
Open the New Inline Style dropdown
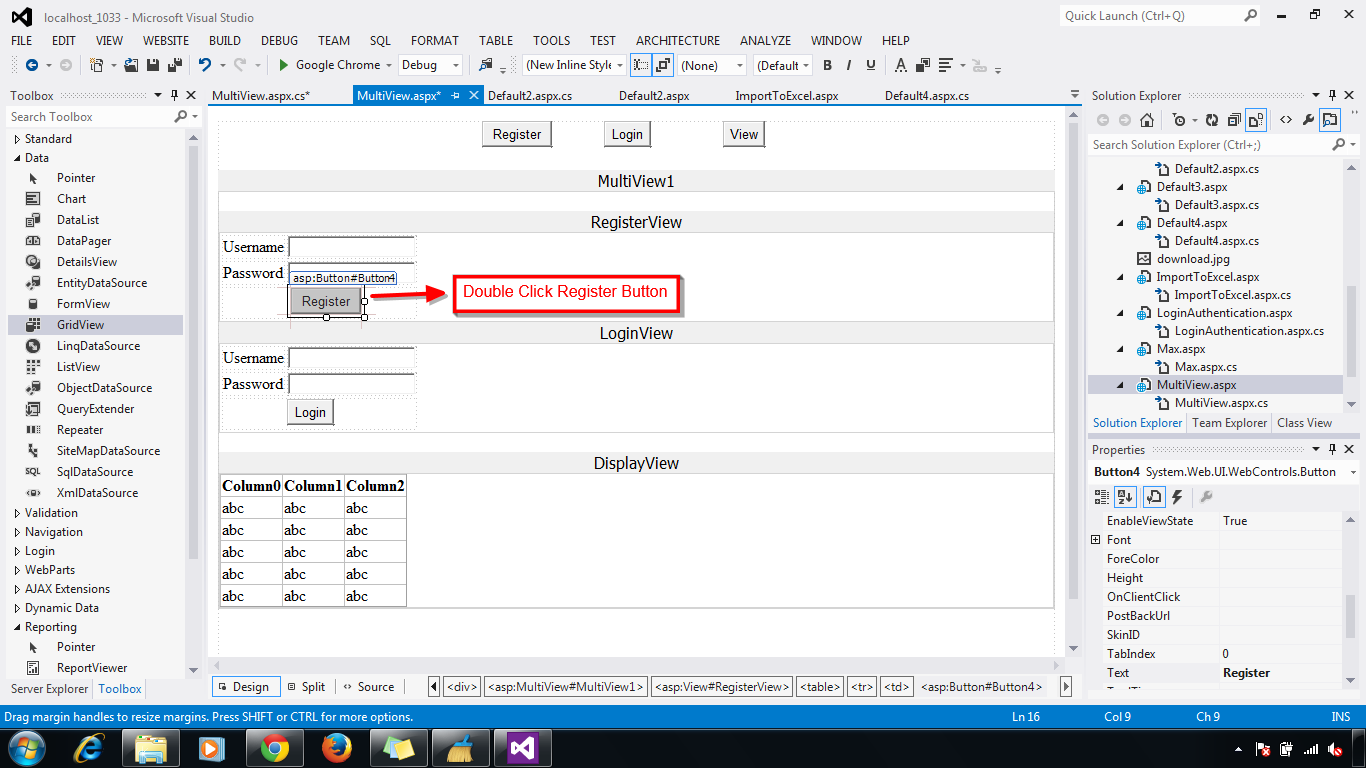click(x=618, y=65)
